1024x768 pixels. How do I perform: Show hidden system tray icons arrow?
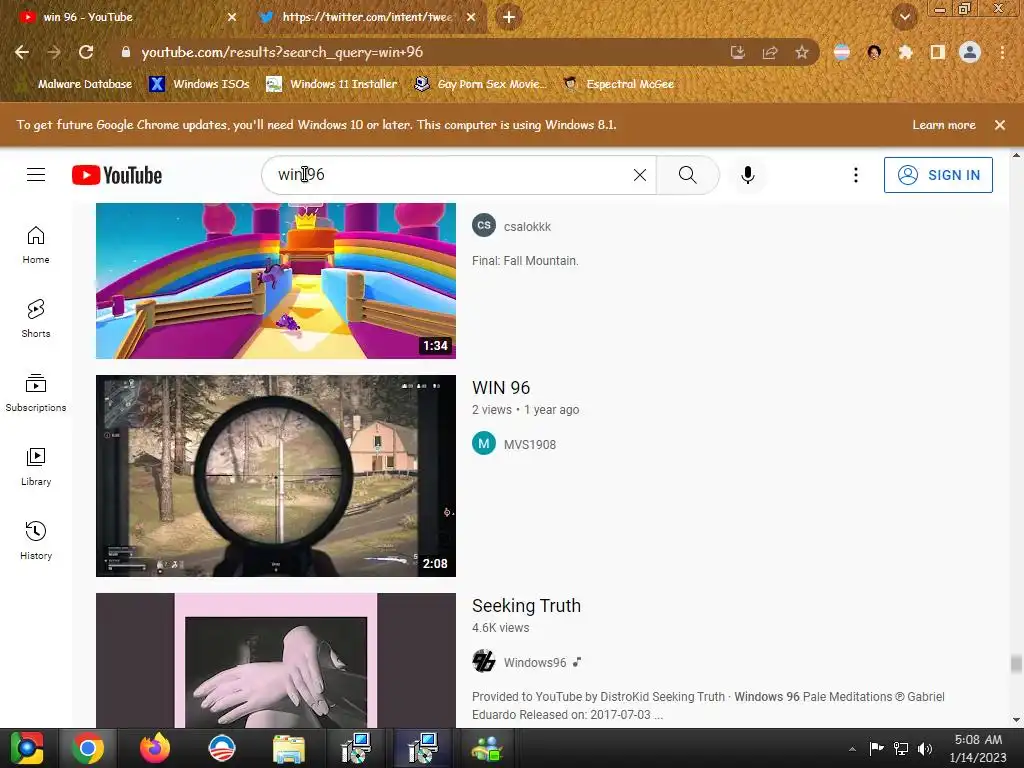tap(852, 749)
